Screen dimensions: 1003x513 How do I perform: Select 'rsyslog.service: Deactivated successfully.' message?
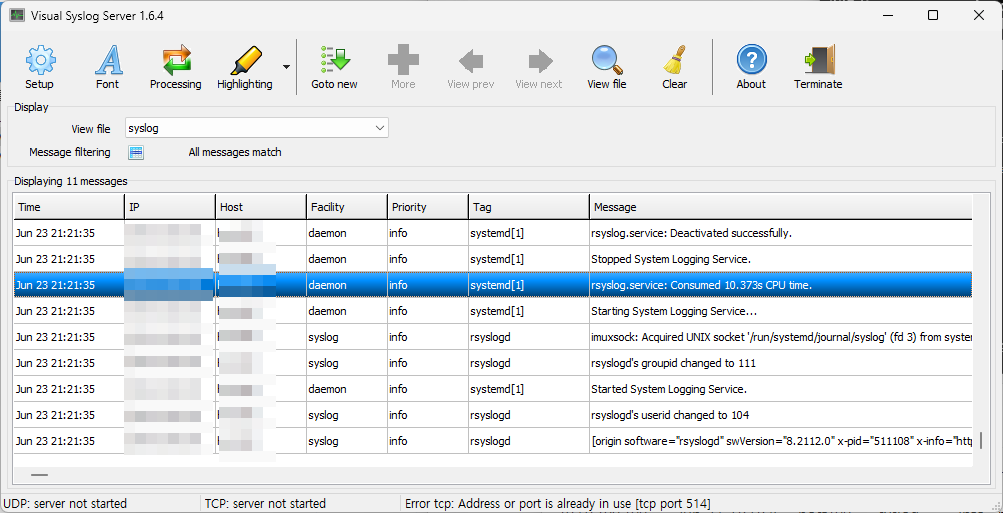pos(691,233)
